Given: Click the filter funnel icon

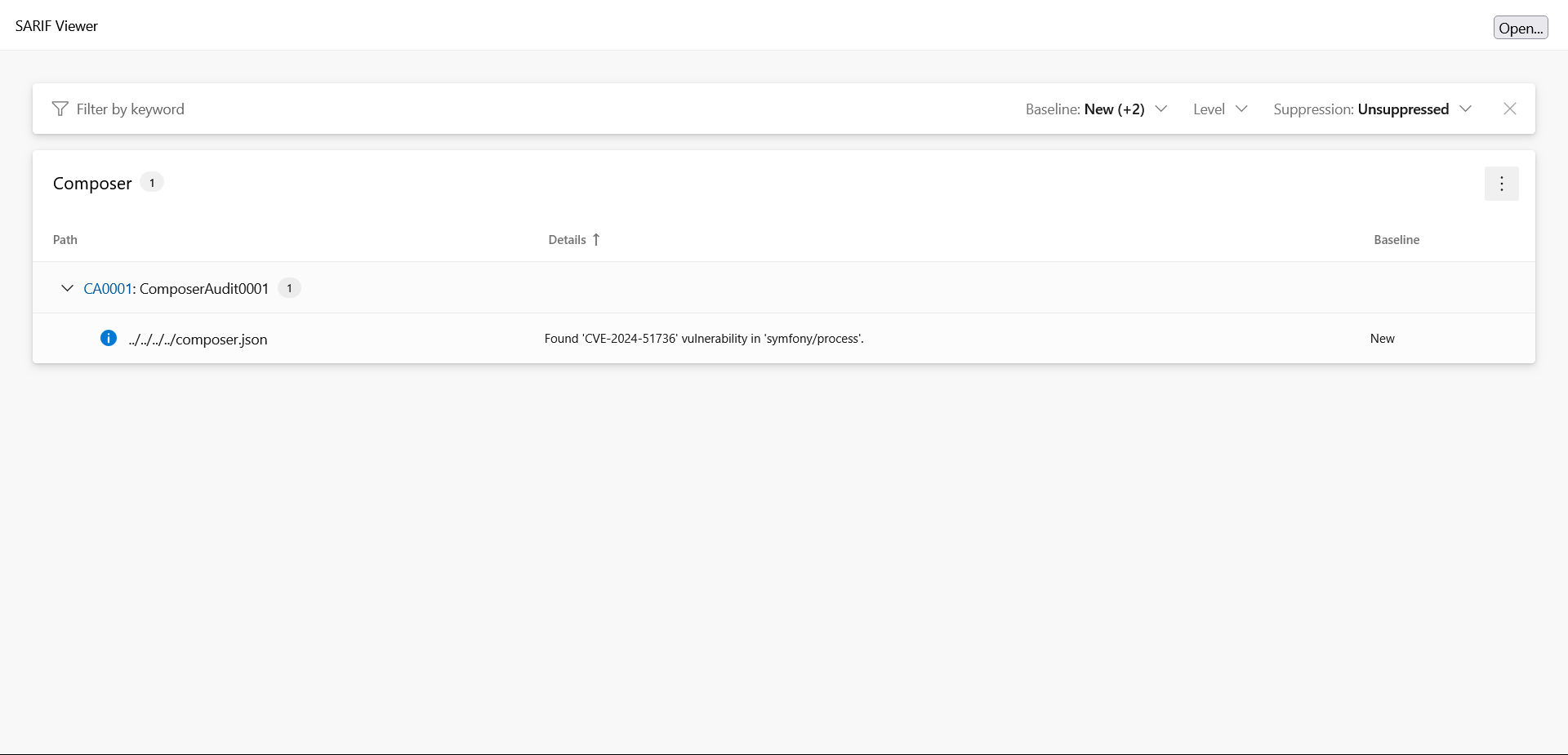Looking at the screenshot, I should (x=60, y=109).
